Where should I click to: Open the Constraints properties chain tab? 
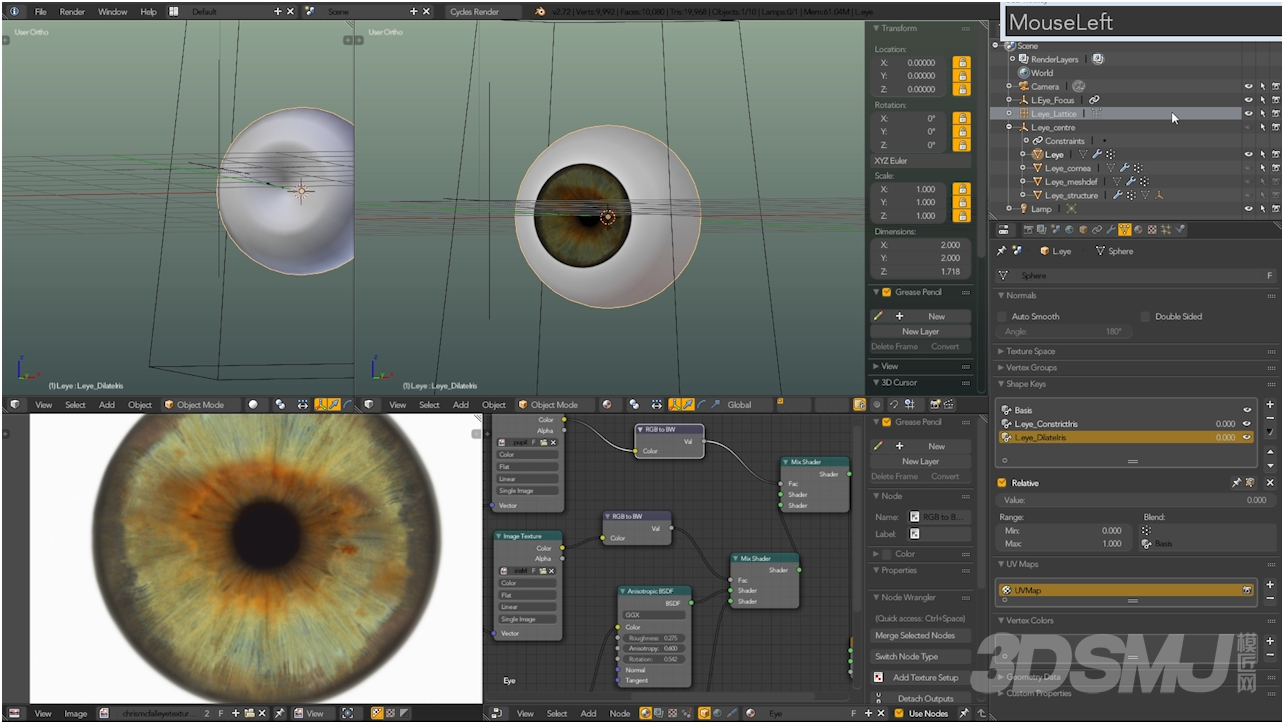pyautogui.click(x=1097, y=229)
